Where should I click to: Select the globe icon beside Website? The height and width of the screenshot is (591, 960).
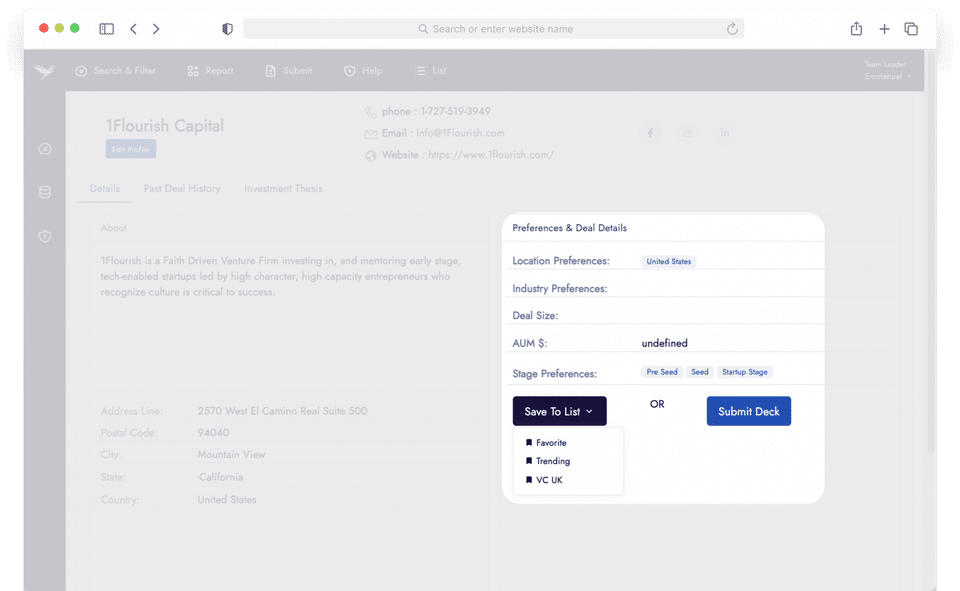(370, 156)
